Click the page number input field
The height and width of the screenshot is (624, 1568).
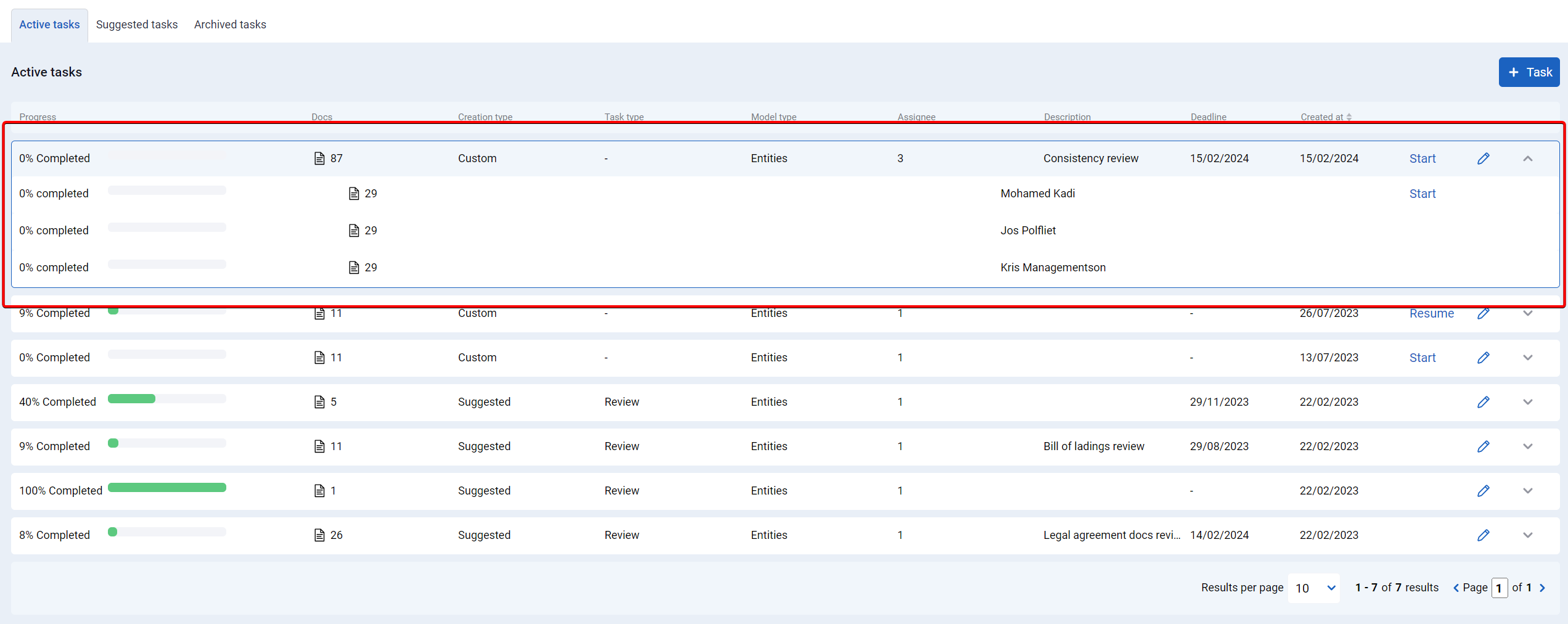coord(1500,588)
